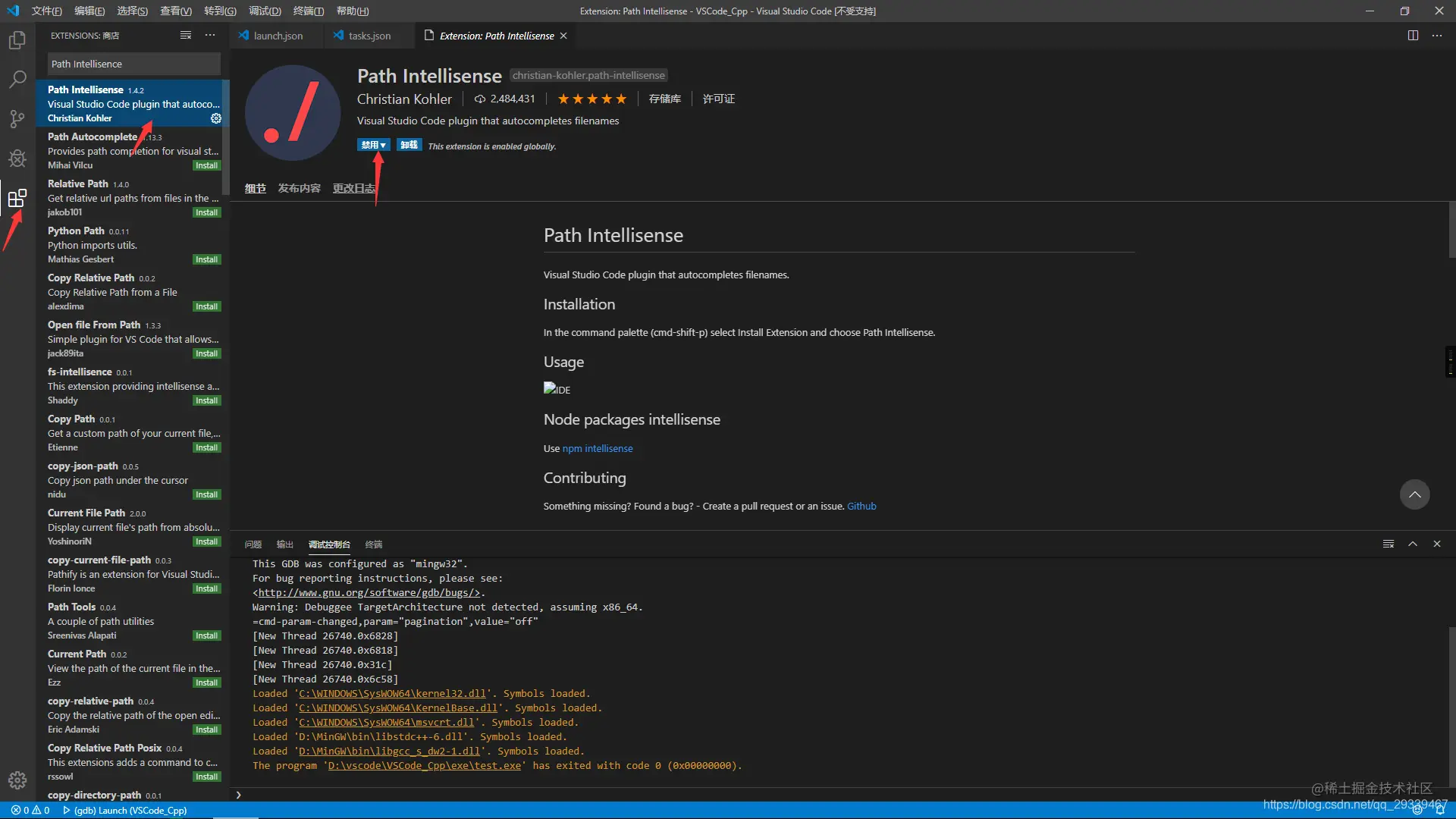This screenshot has width=1456, height=819.
Task: Switch to the launch.json tab
Action: coord(276,36)
